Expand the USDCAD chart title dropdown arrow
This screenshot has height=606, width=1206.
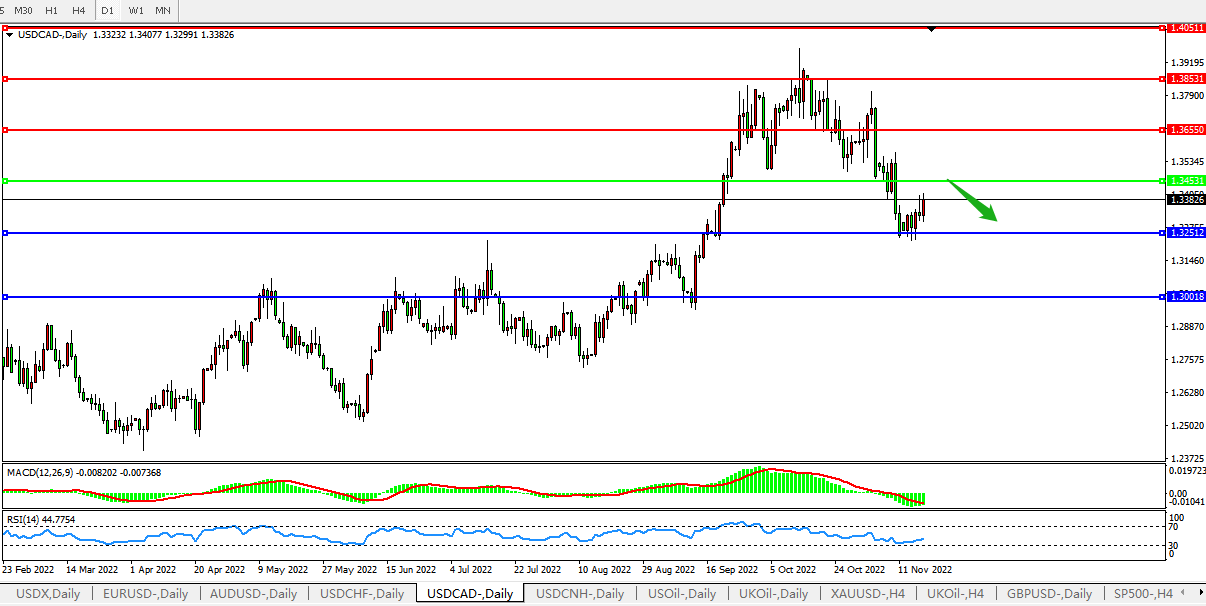click(x=10, y=35)
